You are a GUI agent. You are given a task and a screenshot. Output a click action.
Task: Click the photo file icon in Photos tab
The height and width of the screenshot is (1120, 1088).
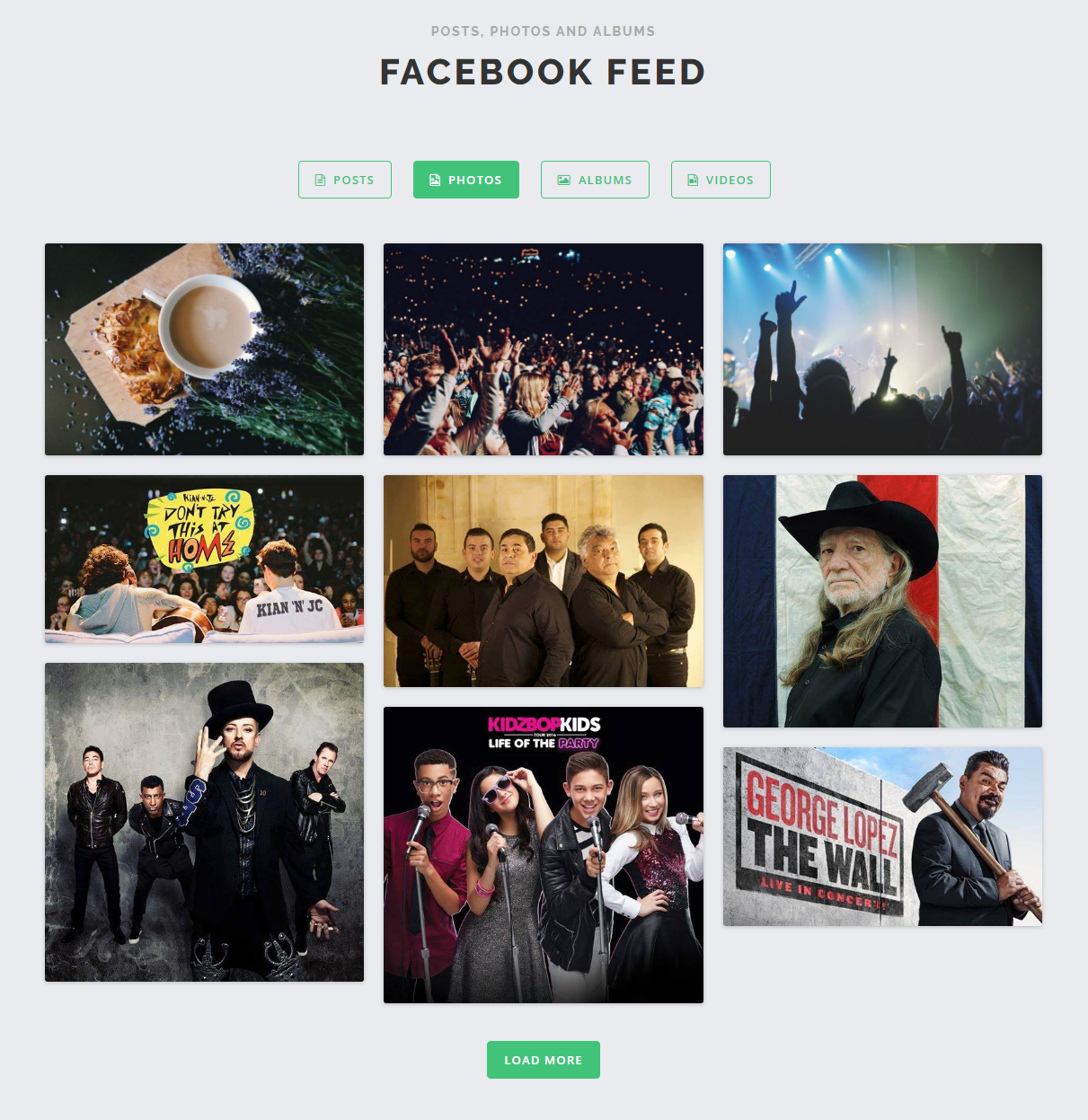pyautogui.click(x=435, y=180)
